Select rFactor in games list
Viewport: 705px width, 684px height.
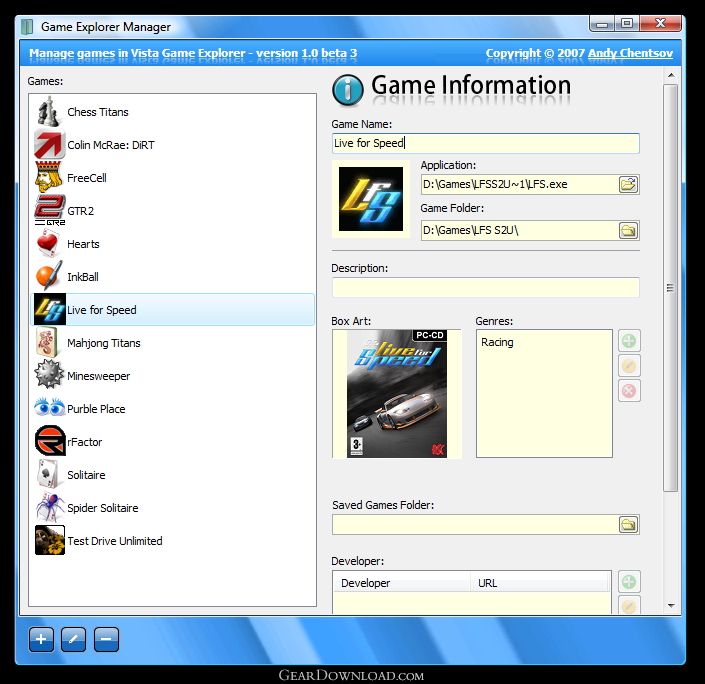click(172, 442)
